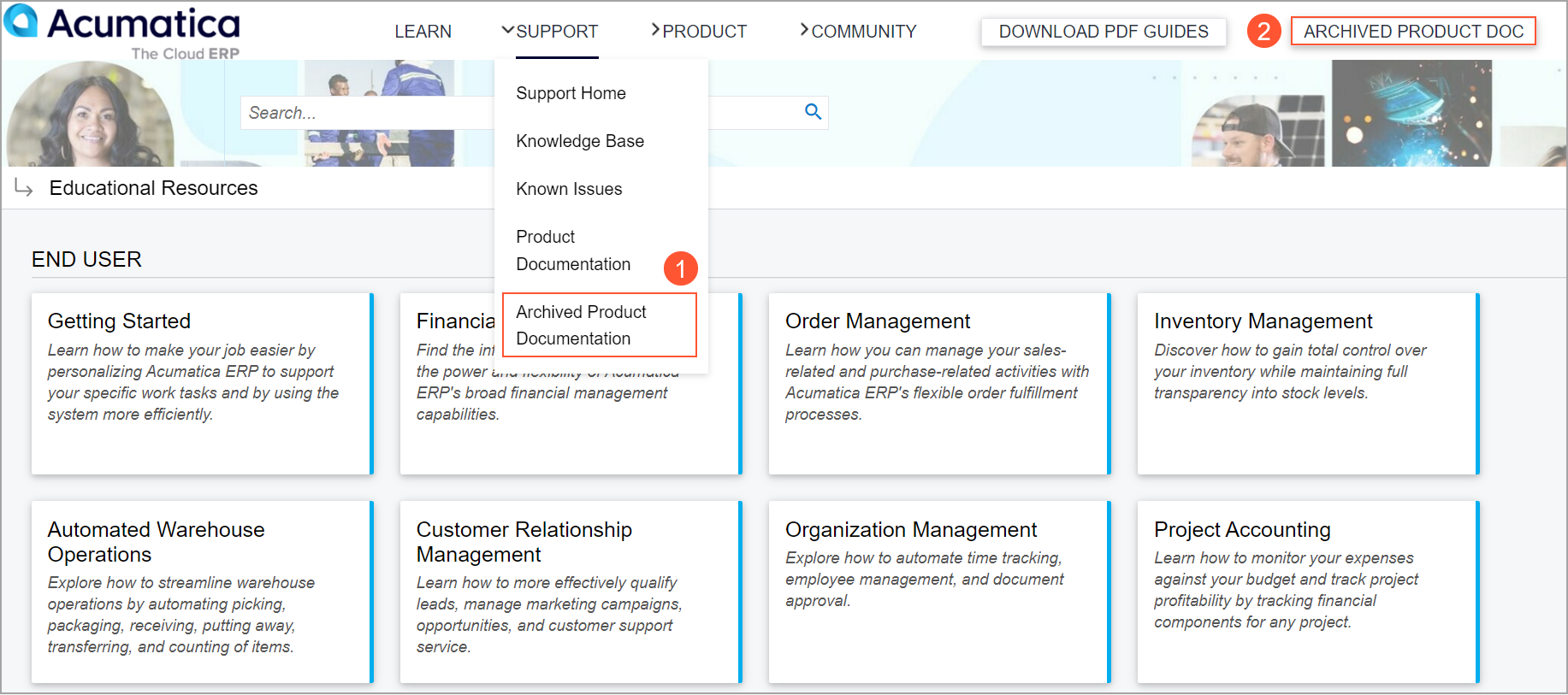
Task: Click ARCHIVED PRODUCT DOC button
Action: (1412, 32)
